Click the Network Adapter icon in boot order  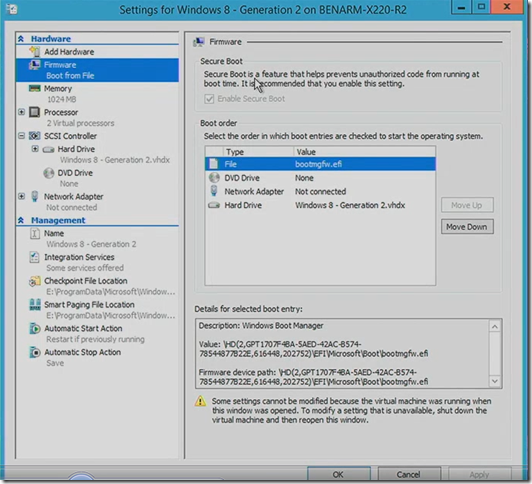[214, 191]
